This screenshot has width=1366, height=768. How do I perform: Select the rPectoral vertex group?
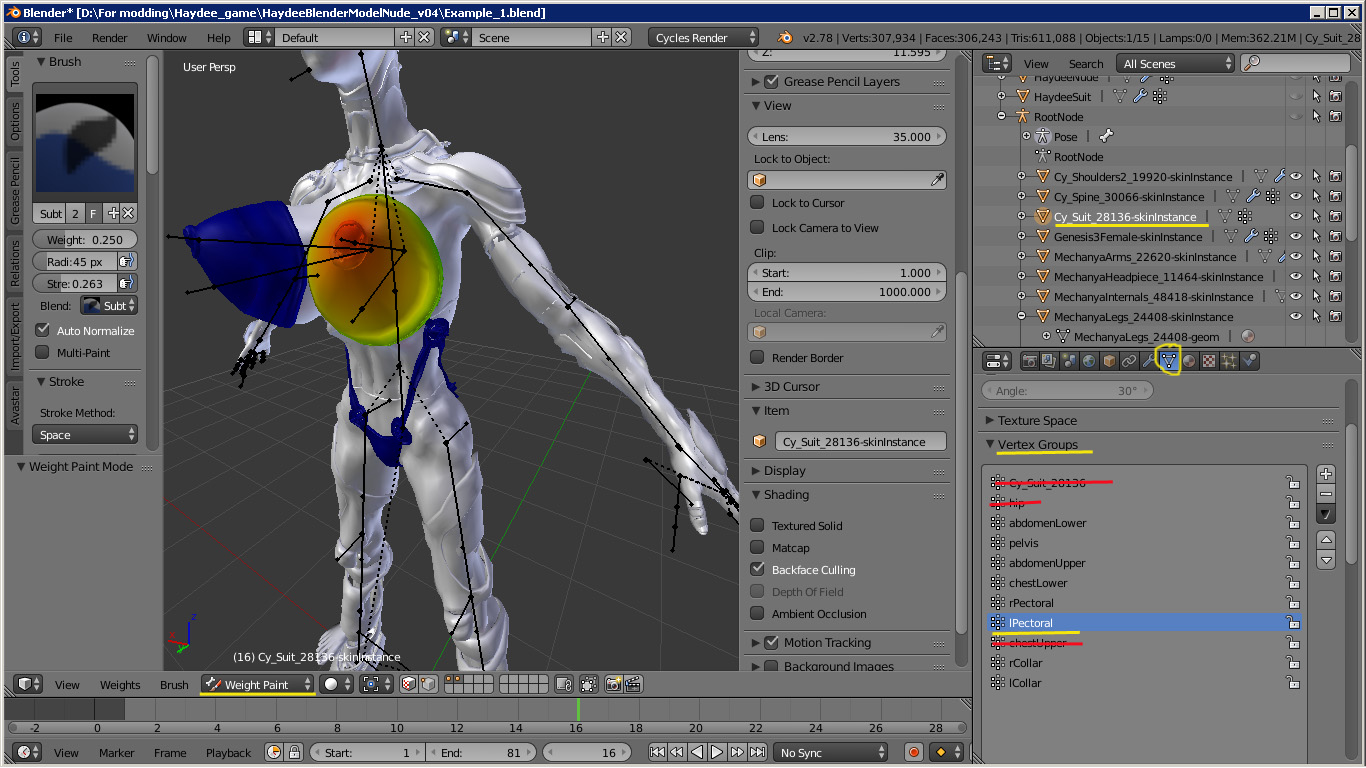pos(1031,603)
